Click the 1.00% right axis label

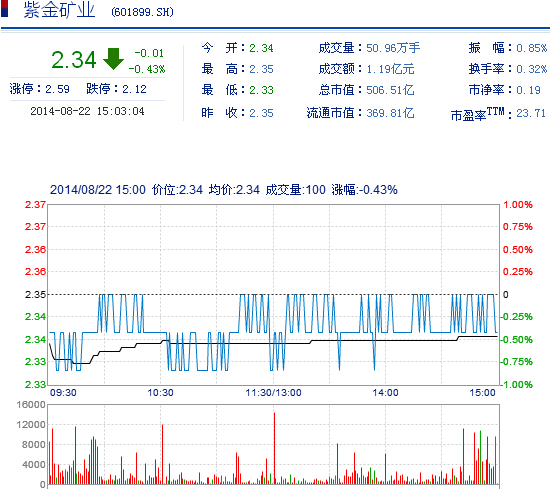[x=518, y=204]
